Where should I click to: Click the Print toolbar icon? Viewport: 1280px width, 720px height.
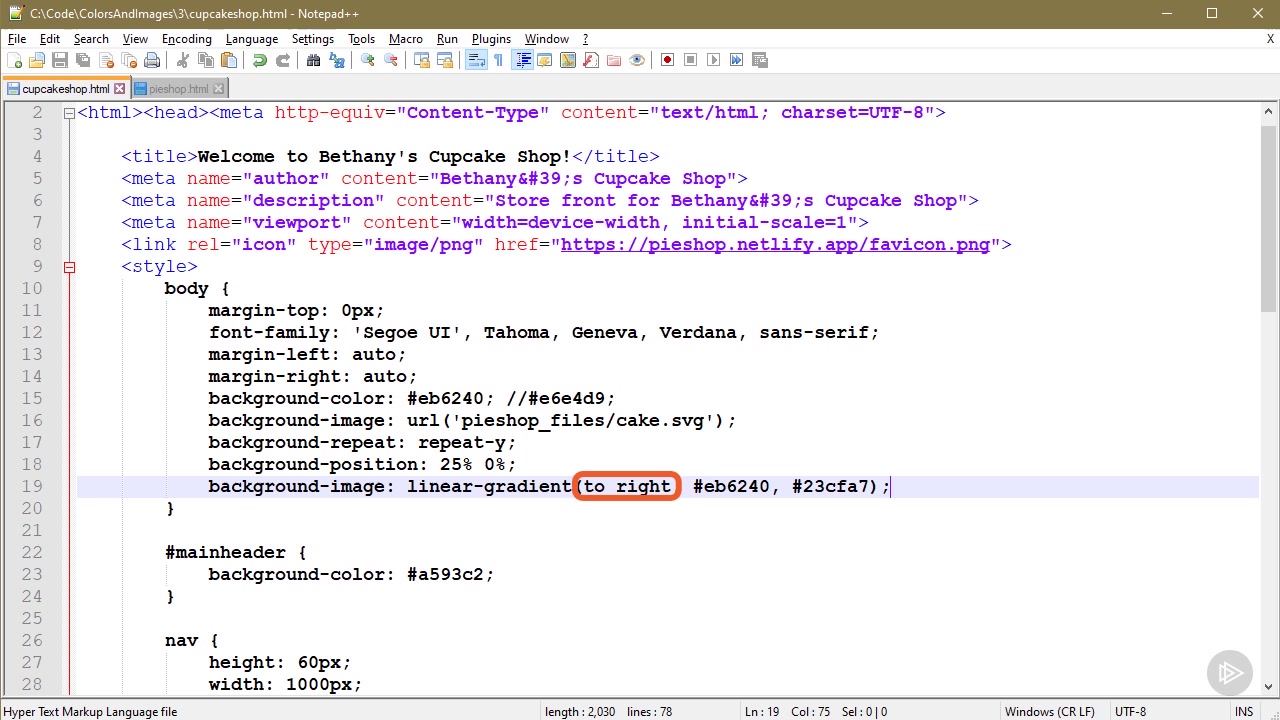[152, 60]
